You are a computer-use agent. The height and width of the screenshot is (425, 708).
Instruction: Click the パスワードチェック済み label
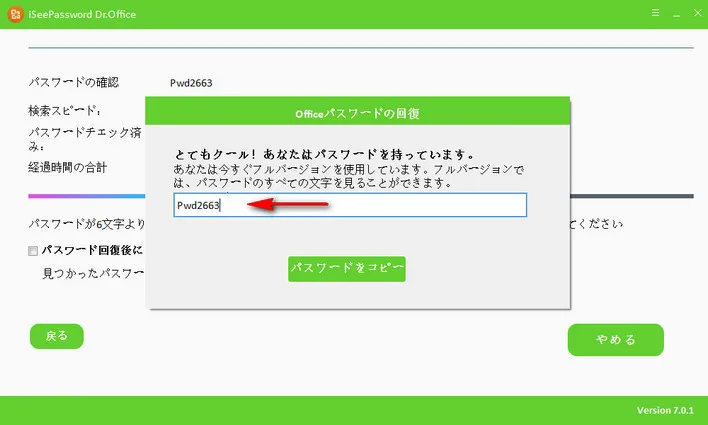[x=85, y=139]
